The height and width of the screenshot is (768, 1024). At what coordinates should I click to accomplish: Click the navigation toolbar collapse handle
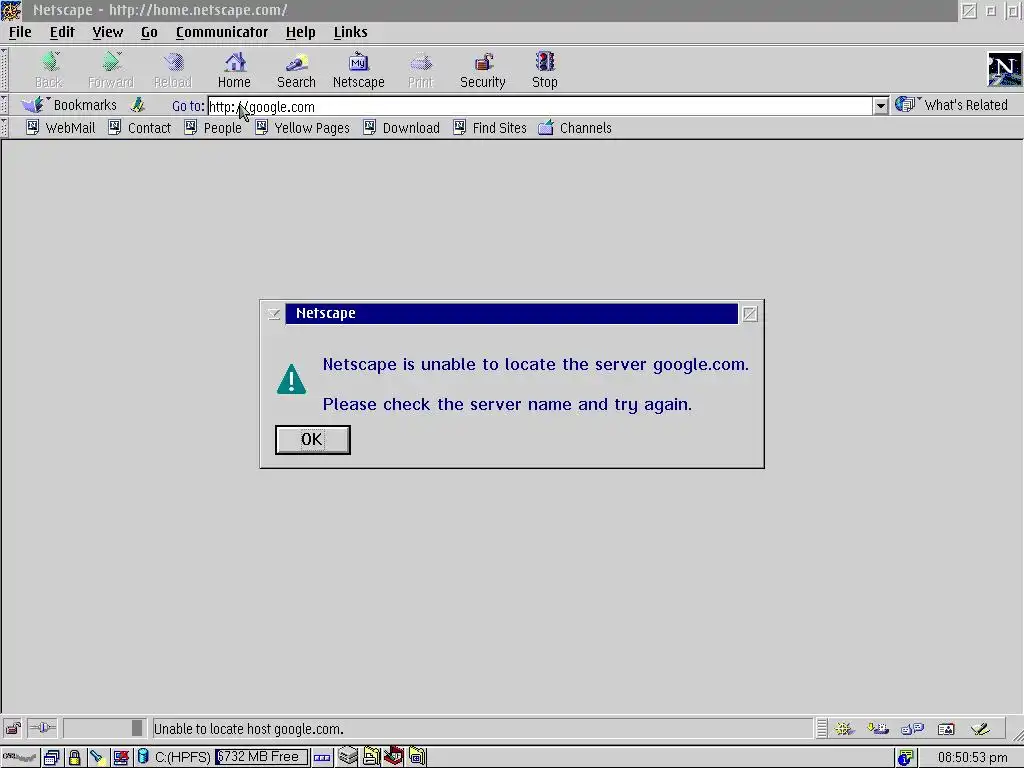4,69
